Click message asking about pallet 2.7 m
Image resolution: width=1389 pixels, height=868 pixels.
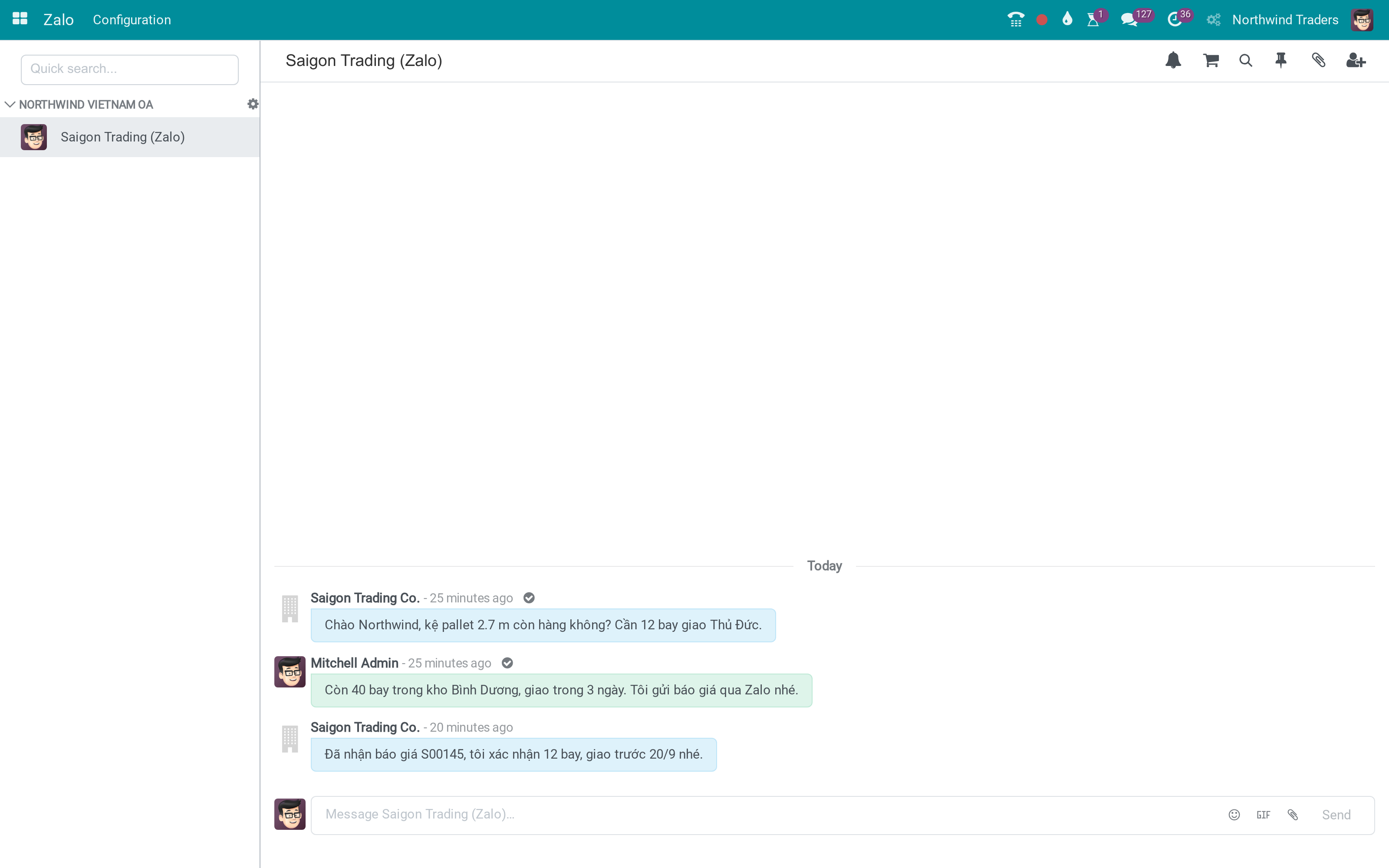coord(543,625)
